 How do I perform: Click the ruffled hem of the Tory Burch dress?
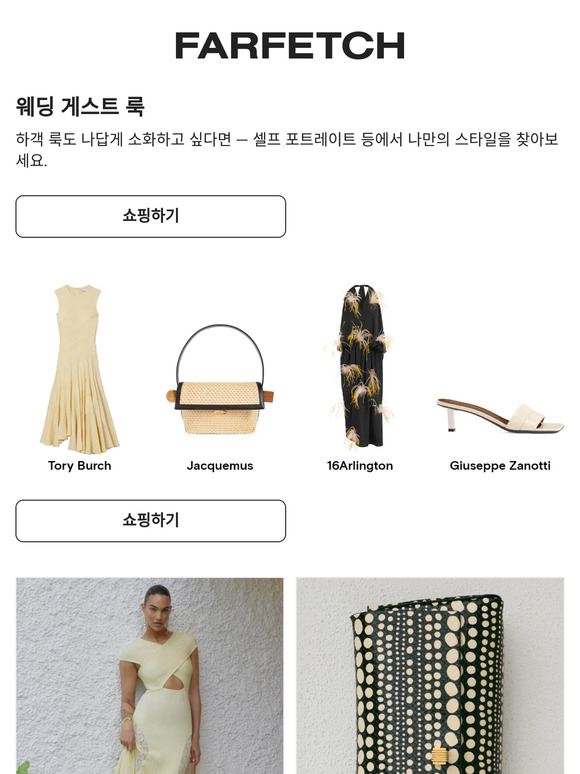tap(80, 432)
